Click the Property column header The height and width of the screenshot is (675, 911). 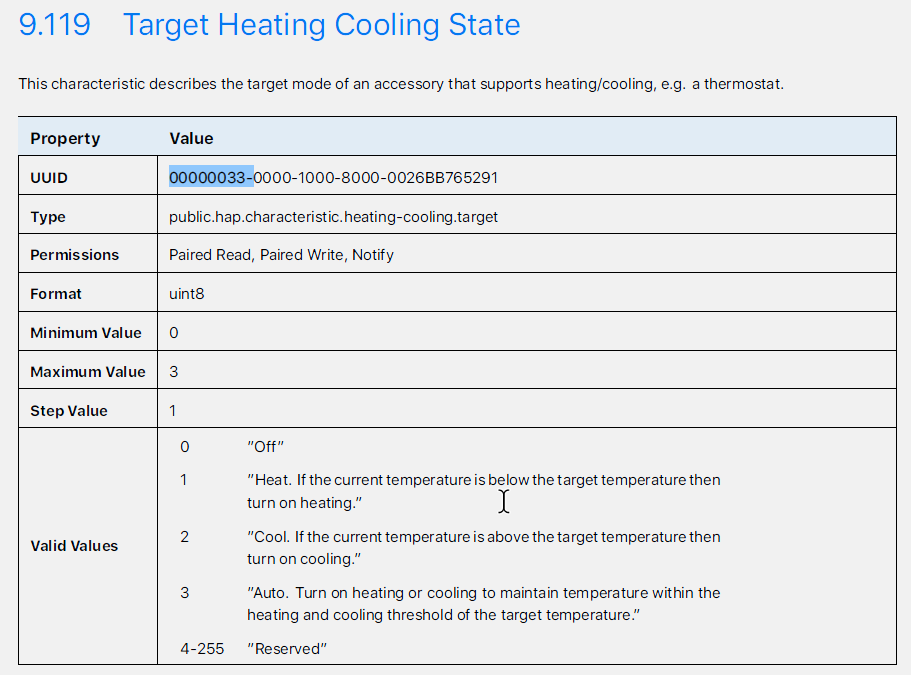click(65, 138)
